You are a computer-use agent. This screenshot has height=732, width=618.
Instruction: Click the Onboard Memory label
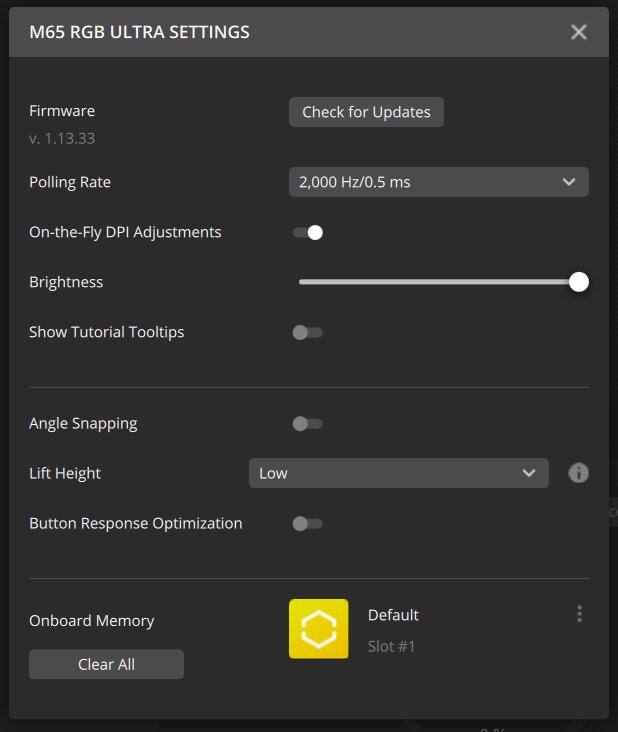click(91, 621)
